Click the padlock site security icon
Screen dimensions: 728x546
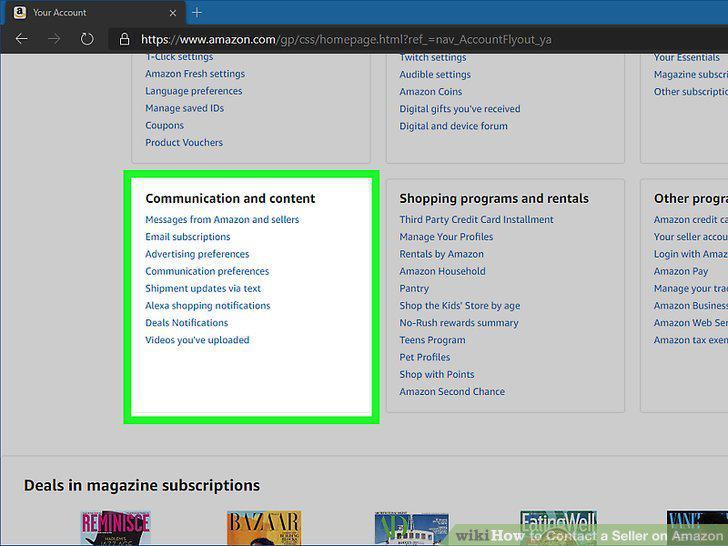point(124,39)
